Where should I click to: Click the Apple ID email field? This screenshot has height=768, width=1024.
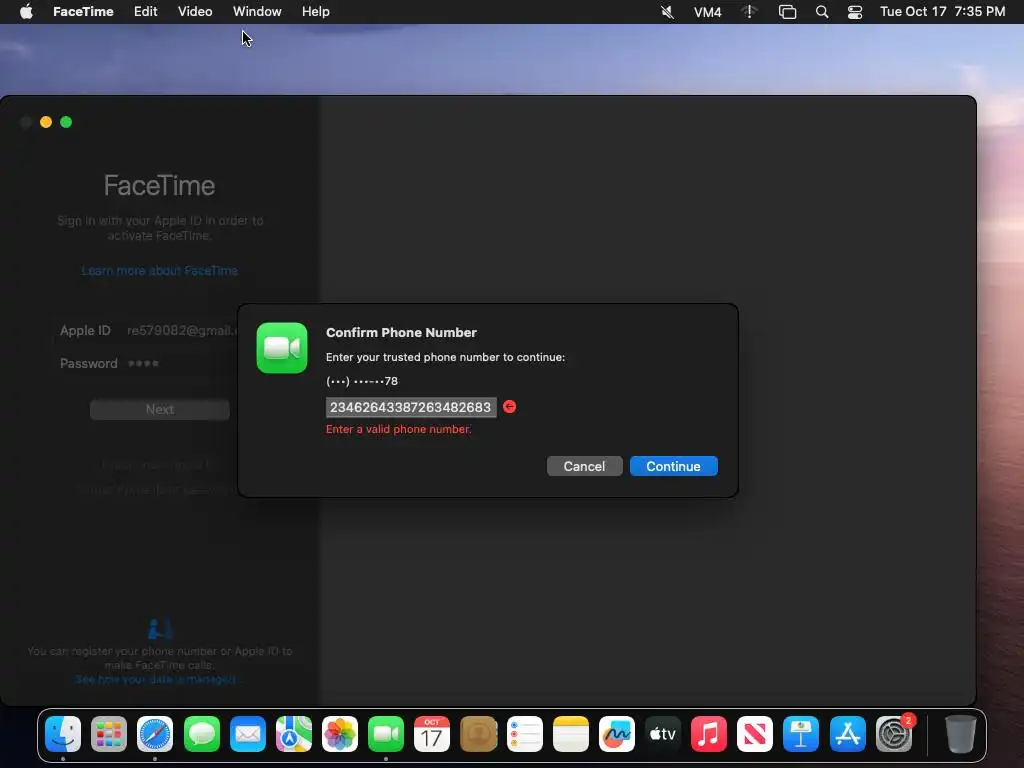pyautogui.click(x=180, y=330)
